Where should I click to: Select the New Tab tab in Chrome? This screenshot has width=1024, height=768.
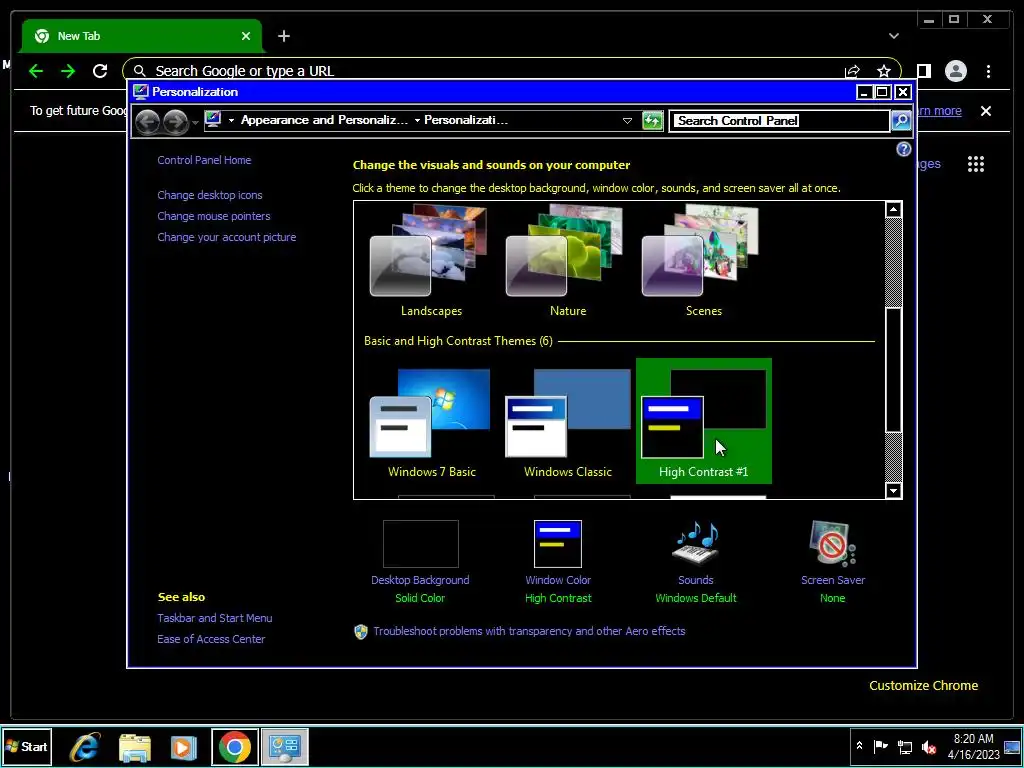141,36
